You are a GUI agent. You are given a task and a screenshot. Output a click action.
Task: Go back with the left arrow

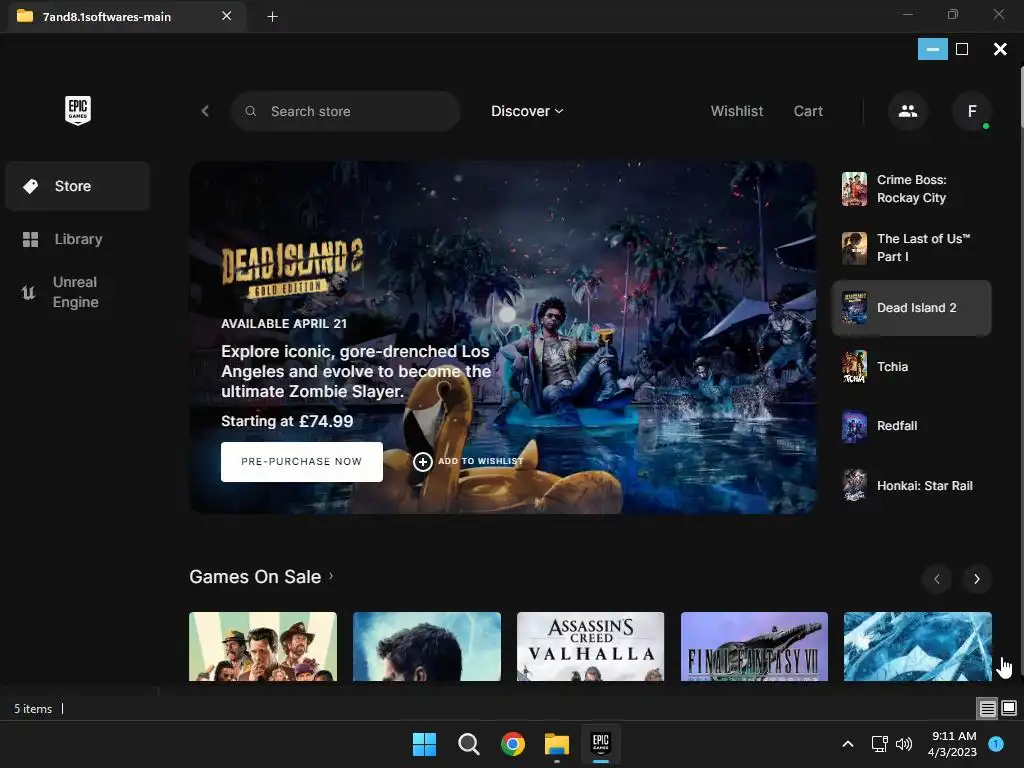205,111
